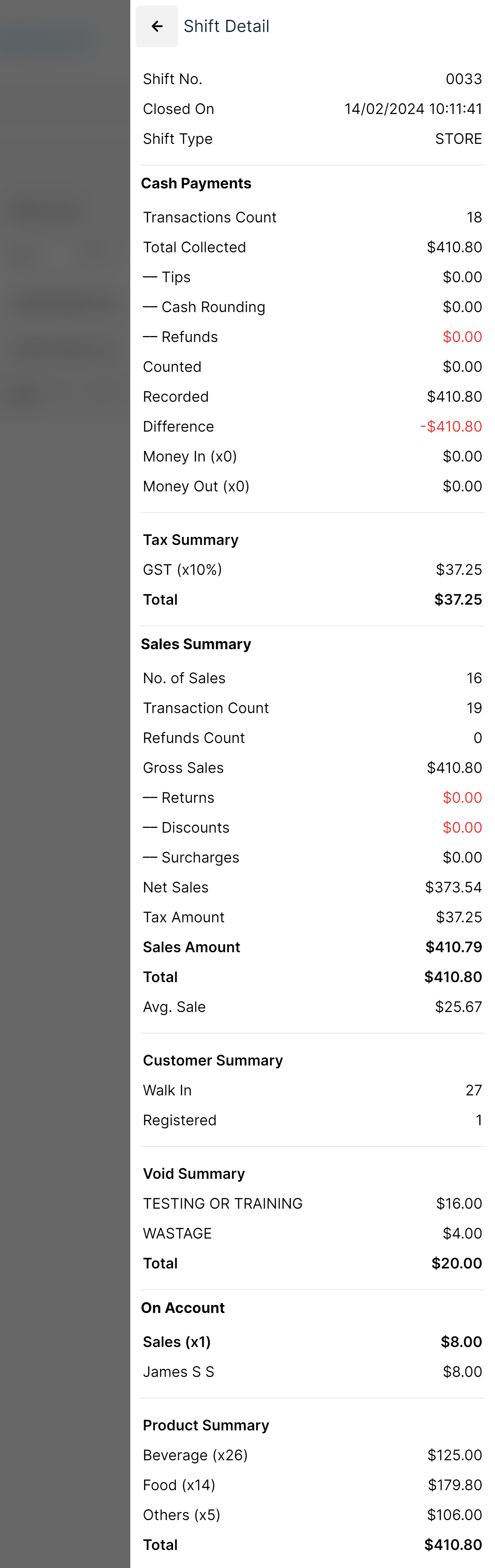This screenshot has width=495, height=1568.
Task: Open the James S S account entry
Action: pyautogui.click(x=313, y=1371)
